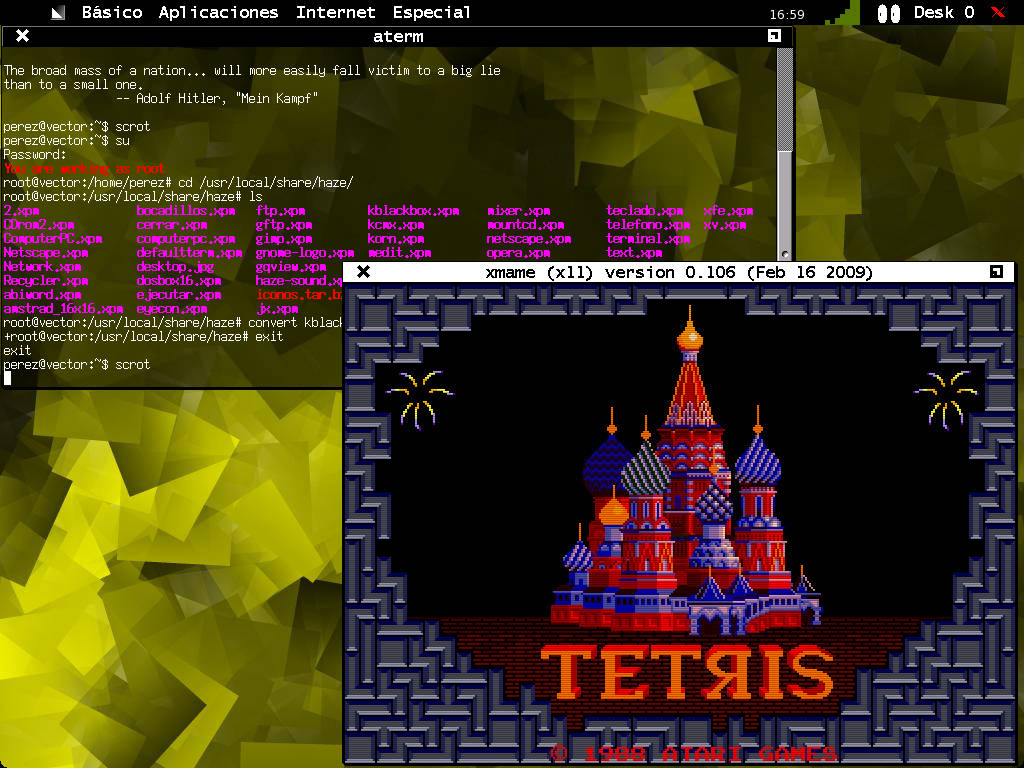Image resolution: width=1024 pixels, height=768 pixels.
Task: Click the file ComputerPC.xpm
Action: click(x=53, y=239)
